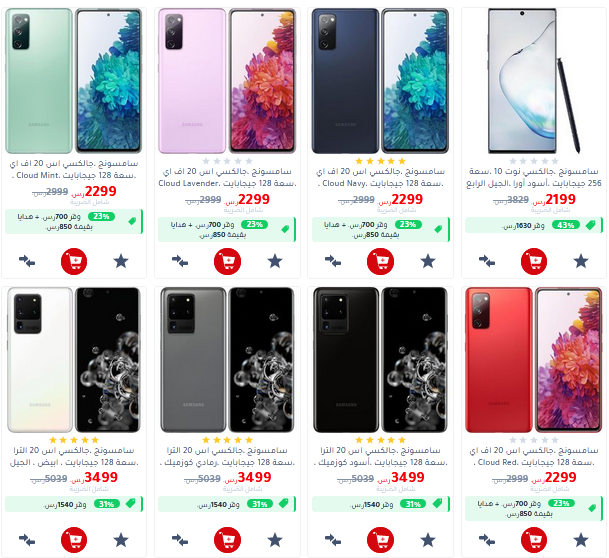Open Galaxy Note 10 product image

coord(534,81)
